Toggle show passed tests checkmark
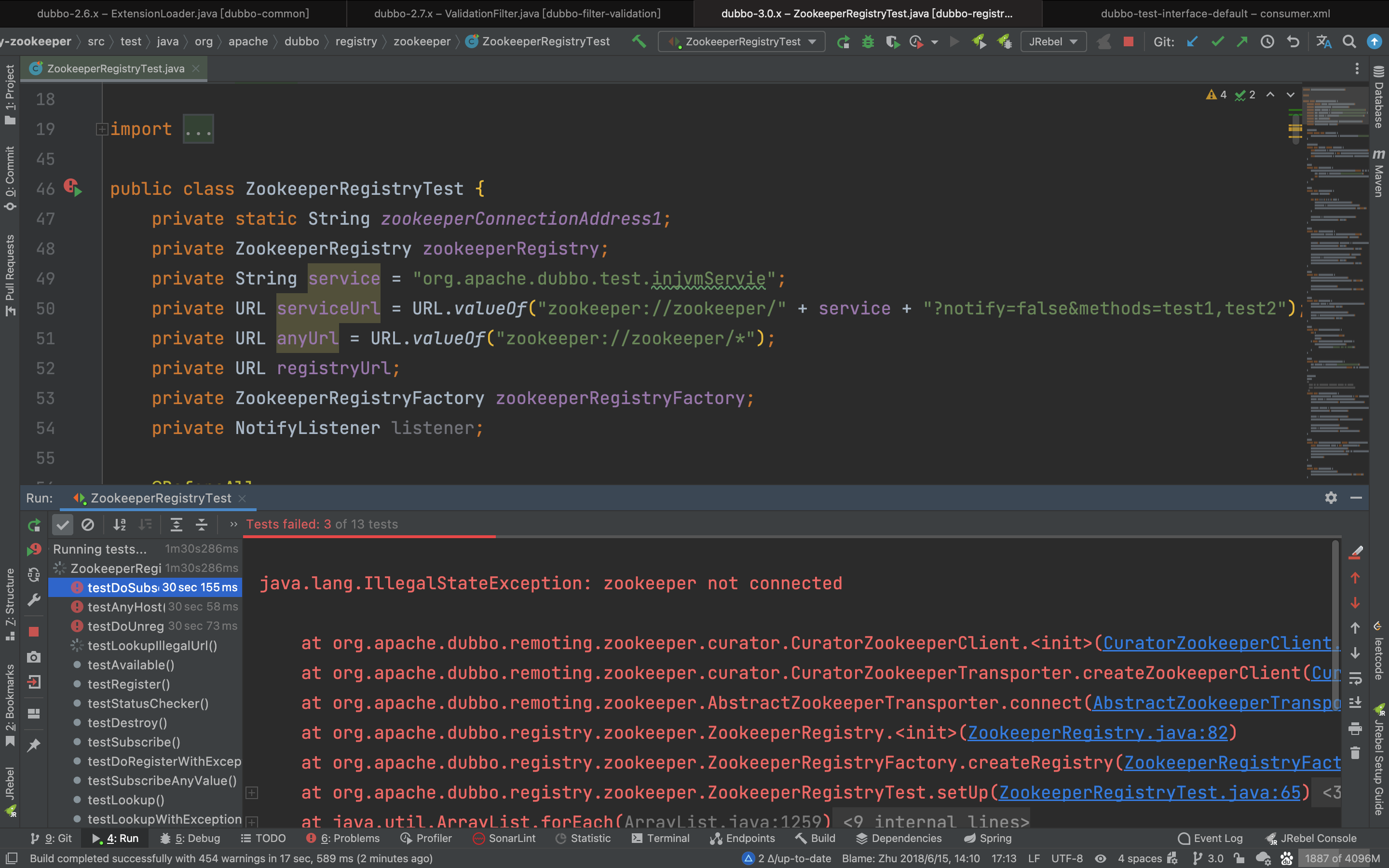The width and height of the screenshot is (1389, 868). click(x=63, y=524)
